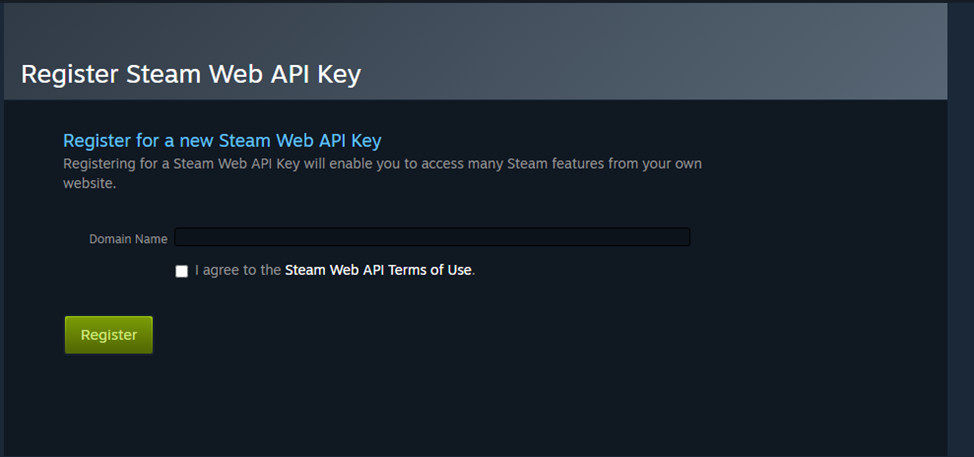Open the Steam Web API Terms of Use link
Image resolution: width=974 pixels, height=457 pixels.
(x=378, y=270)
